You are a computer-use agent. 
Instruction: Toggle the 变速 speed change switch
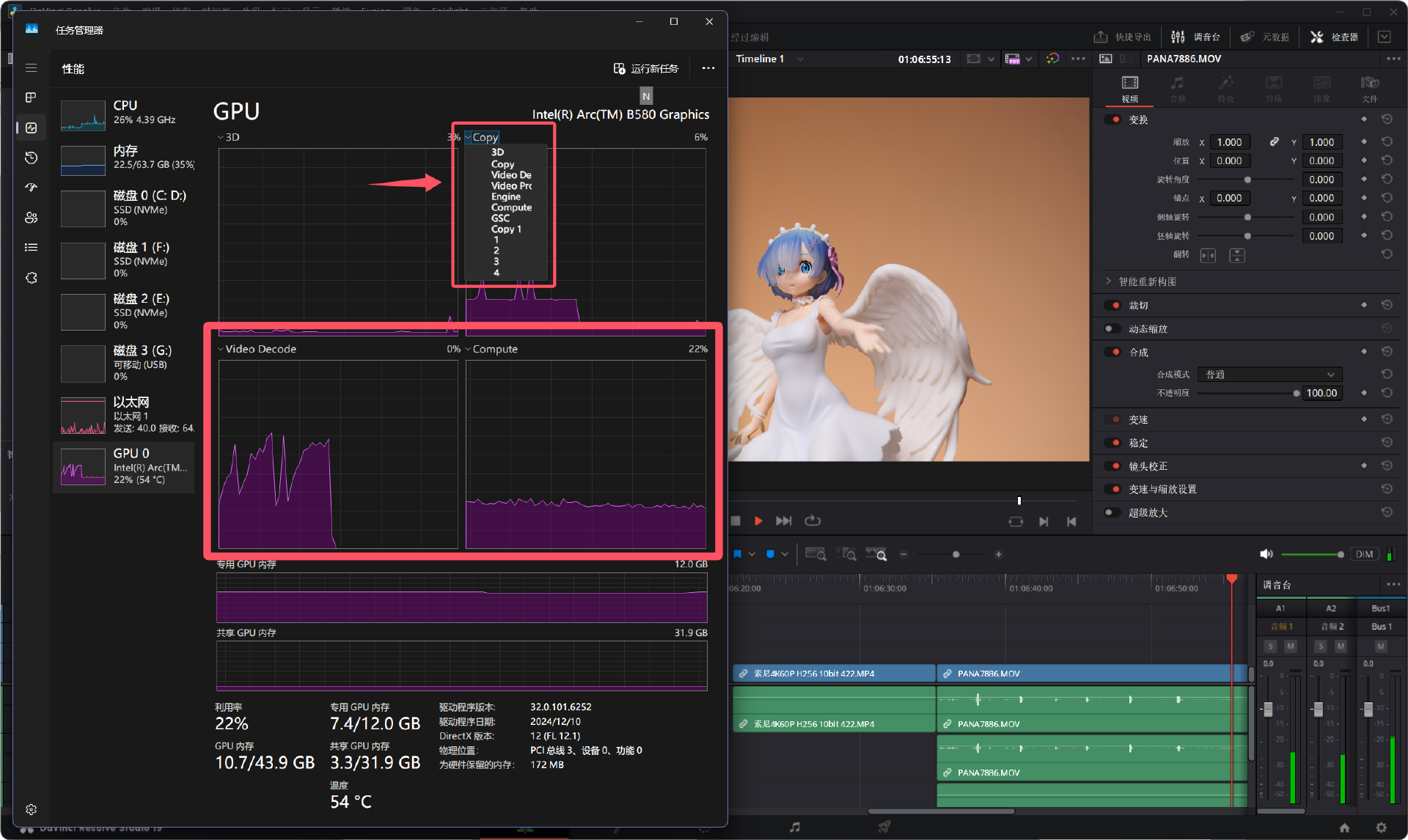1112,419
